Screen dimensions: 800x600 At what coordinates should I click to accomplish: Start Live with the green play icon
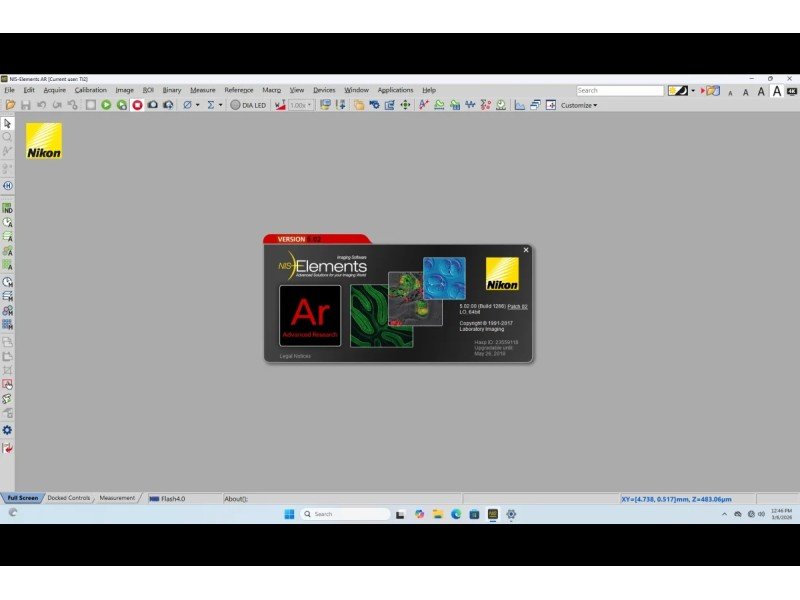point(106,105)
